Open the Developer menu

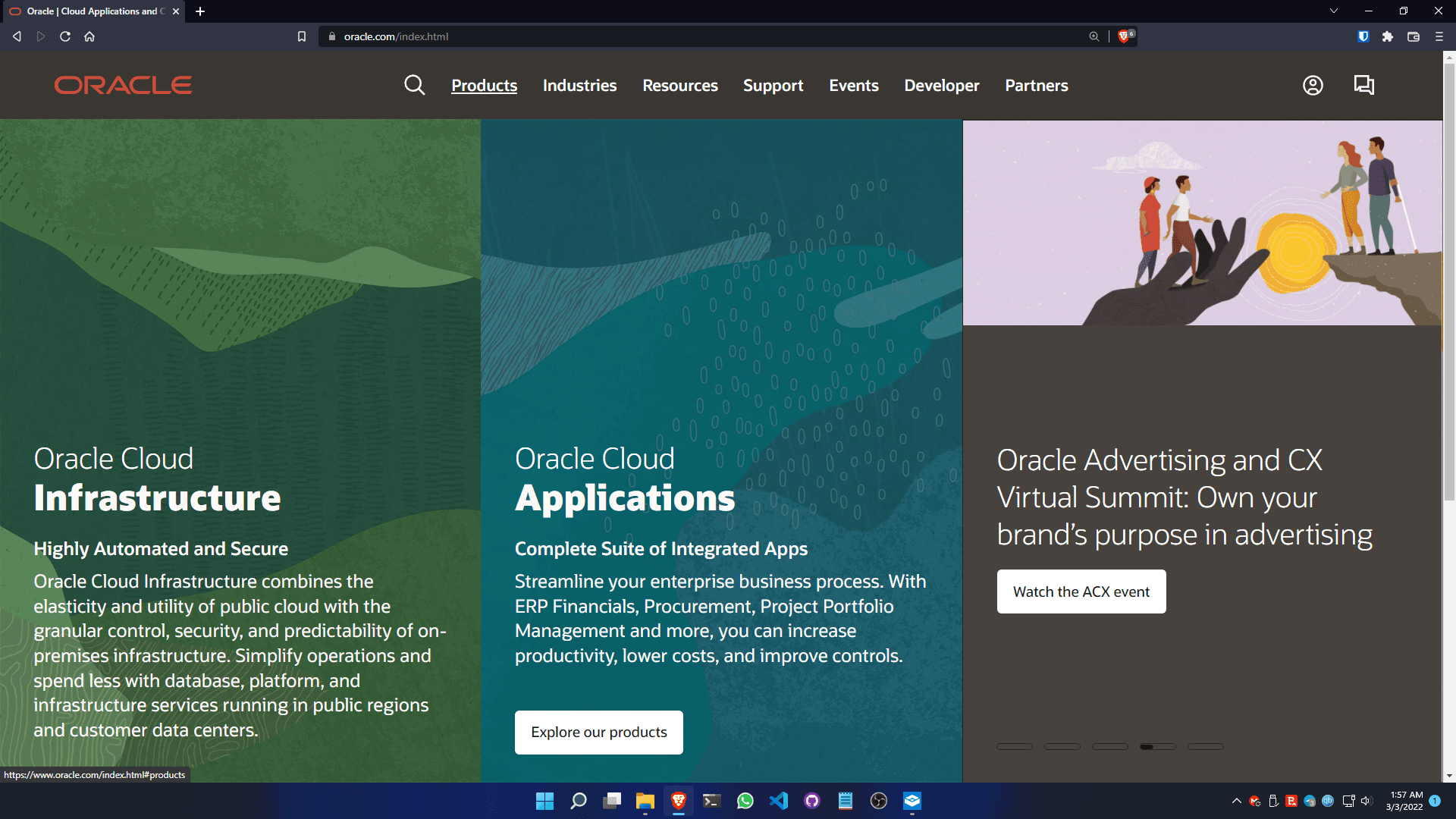[x=942, y=86]
